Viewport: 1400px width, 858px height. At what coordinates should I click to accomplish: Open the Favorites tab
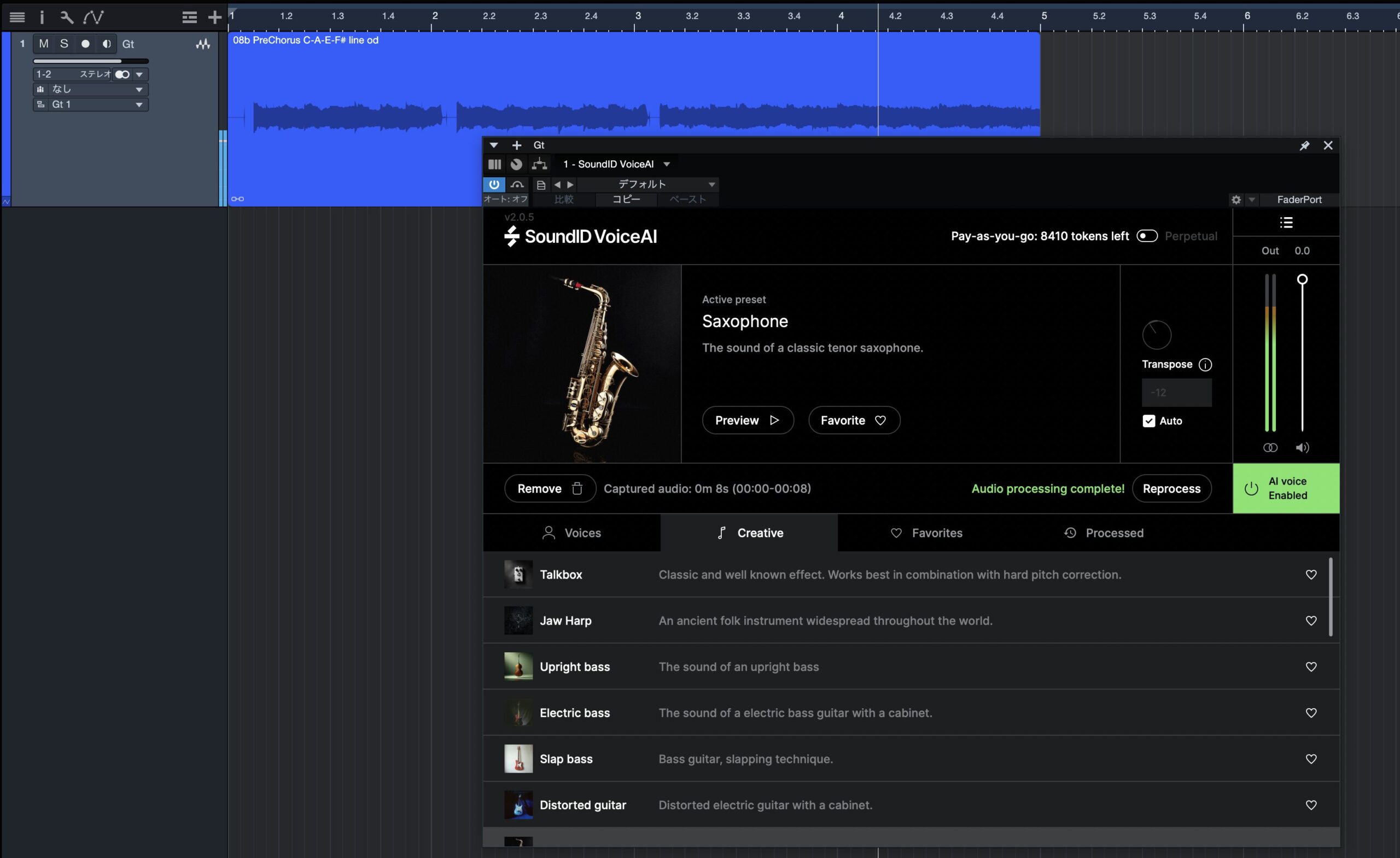926,533
